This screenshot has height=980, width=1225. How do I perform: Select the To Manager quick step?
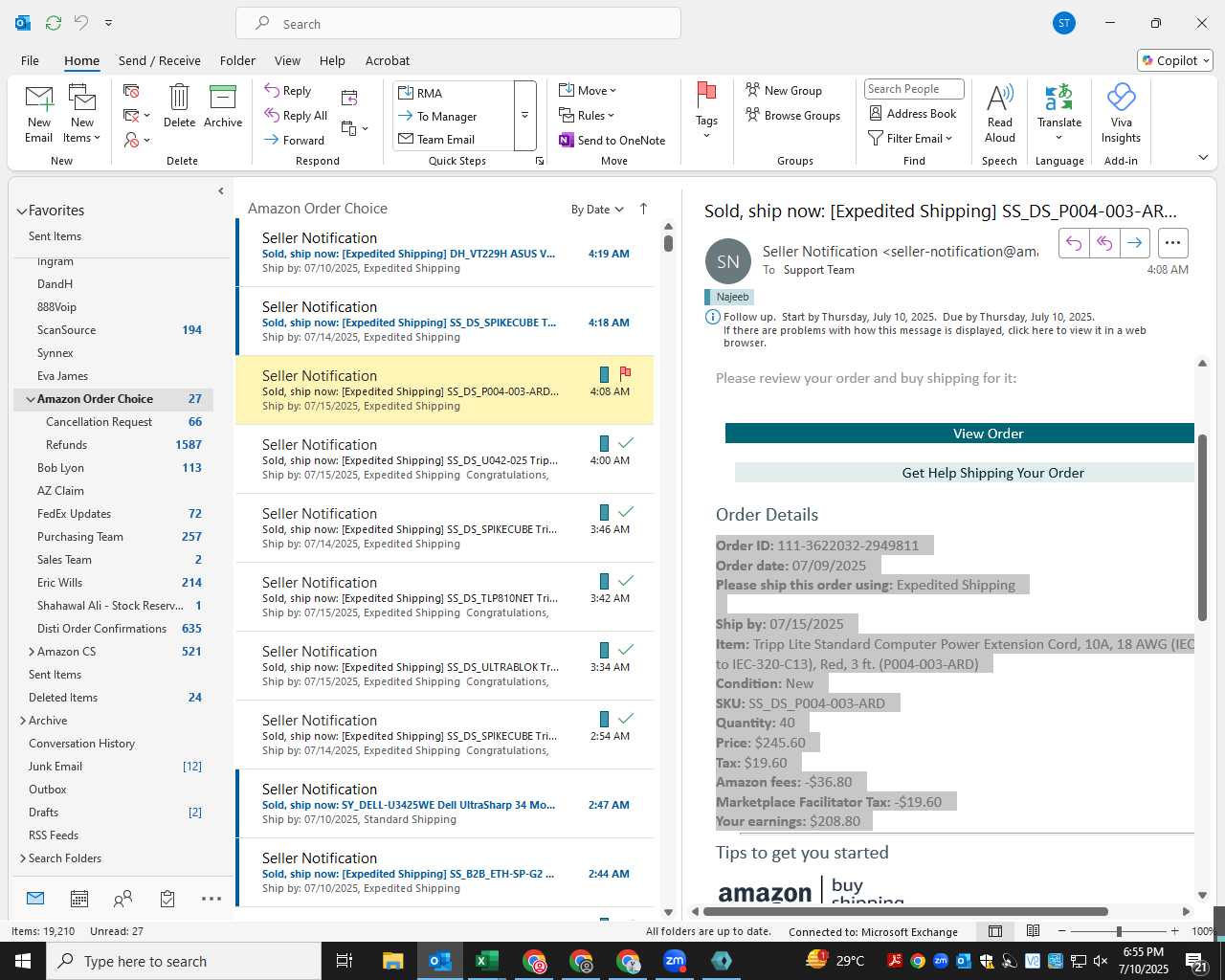click(x=454, y=116)
